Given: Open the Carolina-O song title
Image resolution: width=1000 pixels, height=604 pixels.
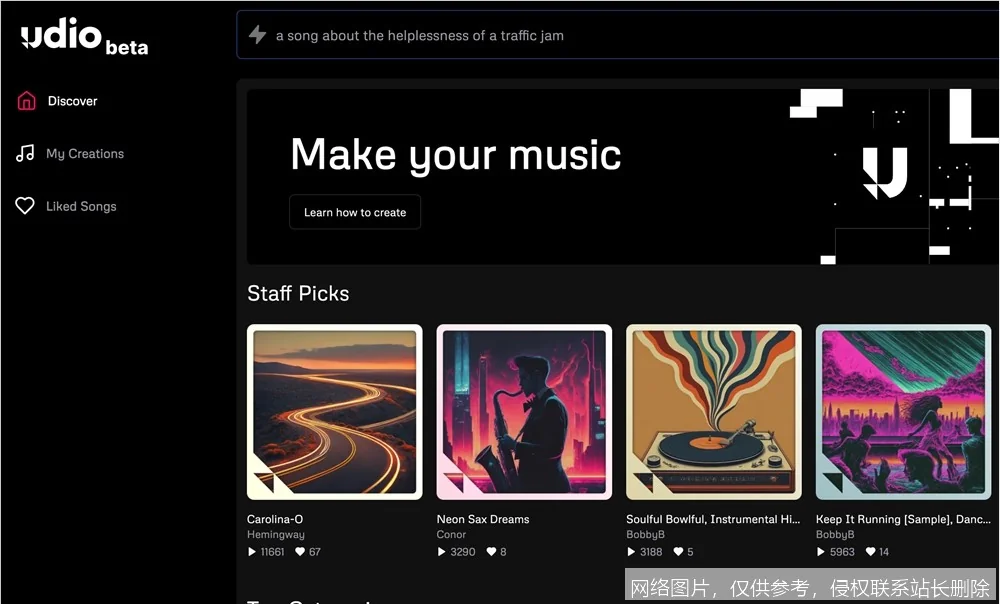Looking at the screenshot, I should (275, 519).
